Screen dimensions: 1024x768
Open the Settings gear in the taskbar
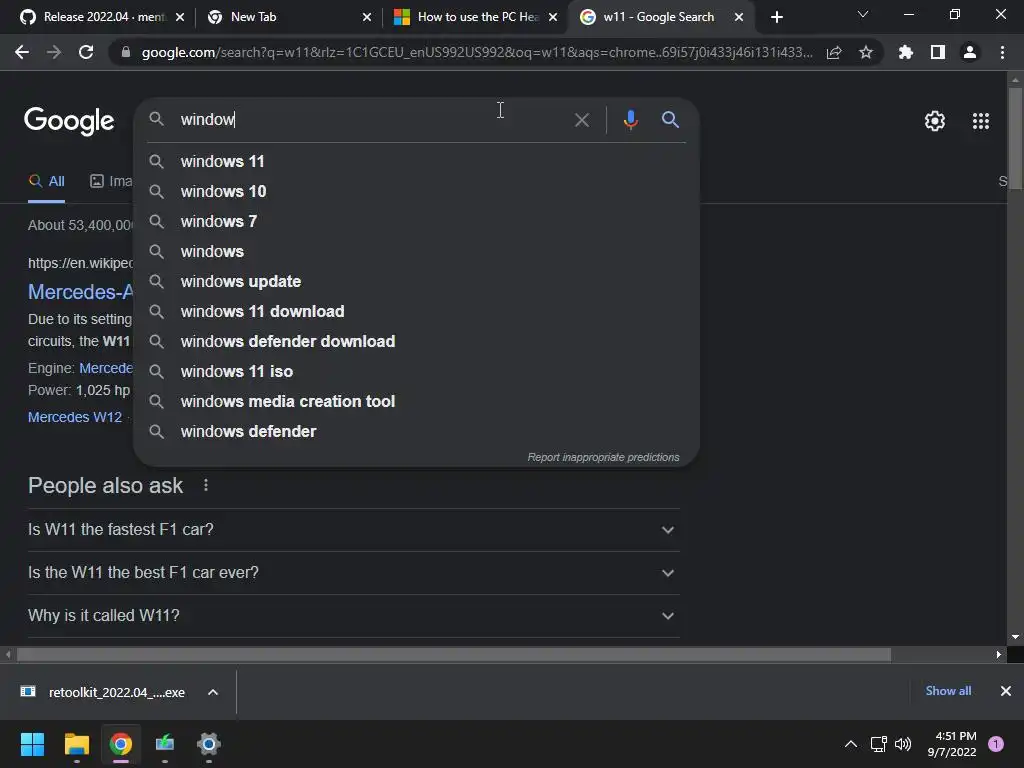(209, 744)
